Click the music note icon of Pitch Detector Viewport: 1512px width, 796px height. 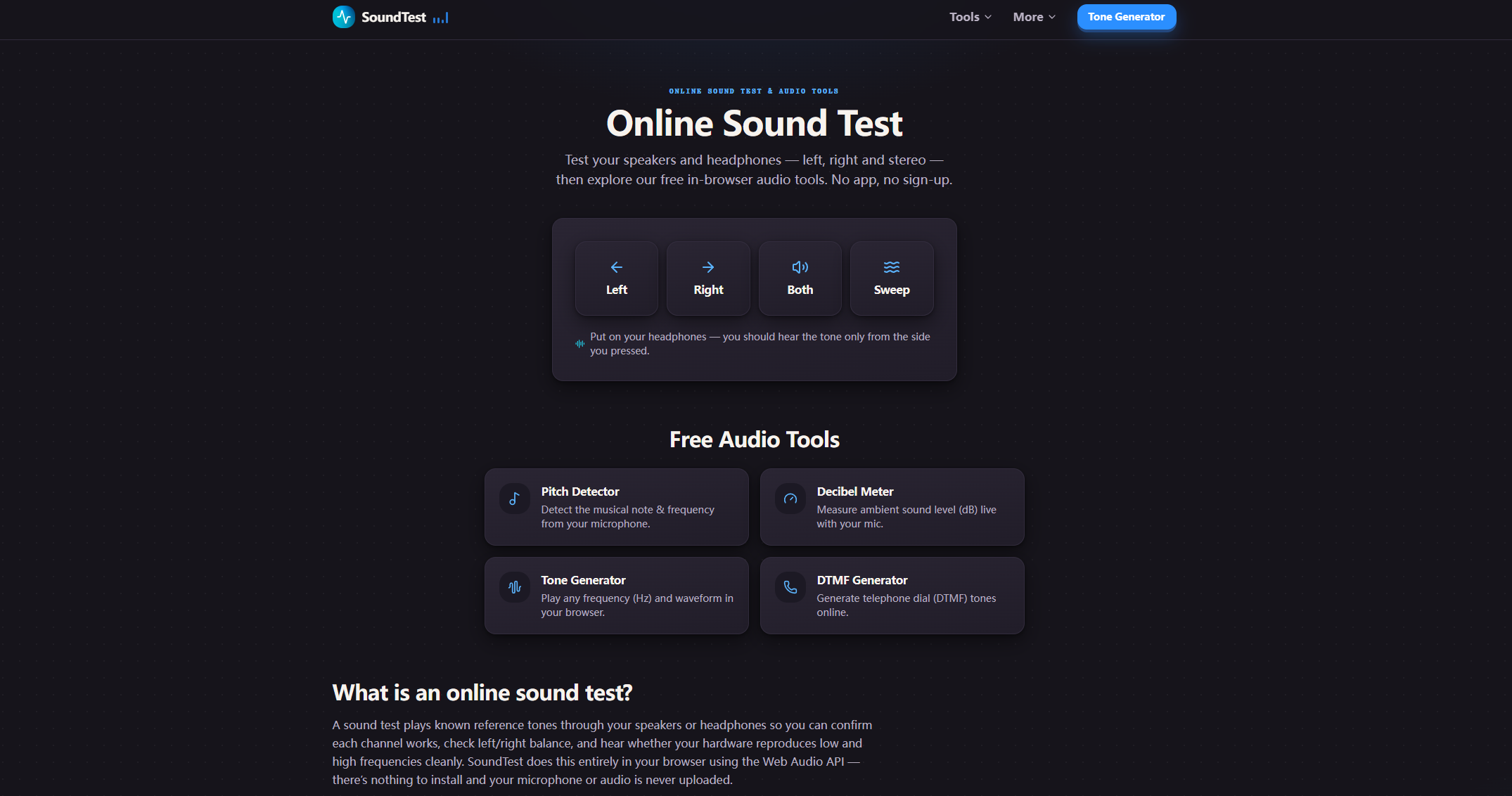click(x=515, y=499)
